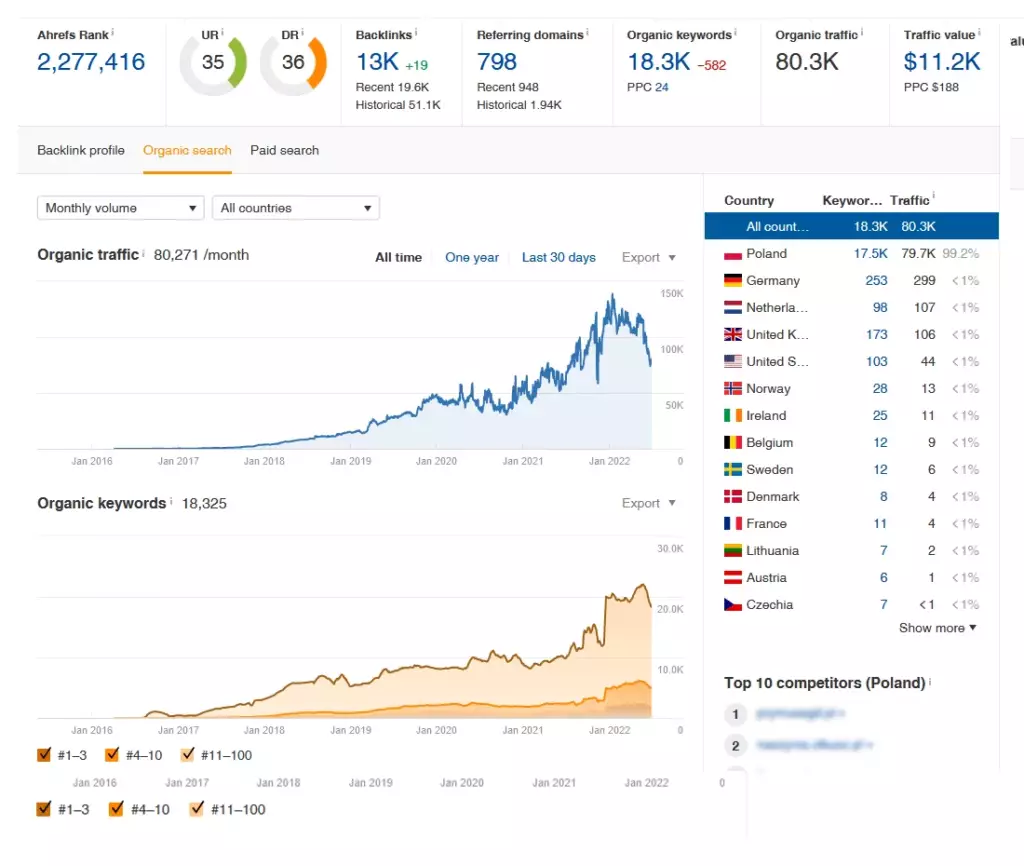Click info icon next to Top 10 competitors

pos(930,681)
